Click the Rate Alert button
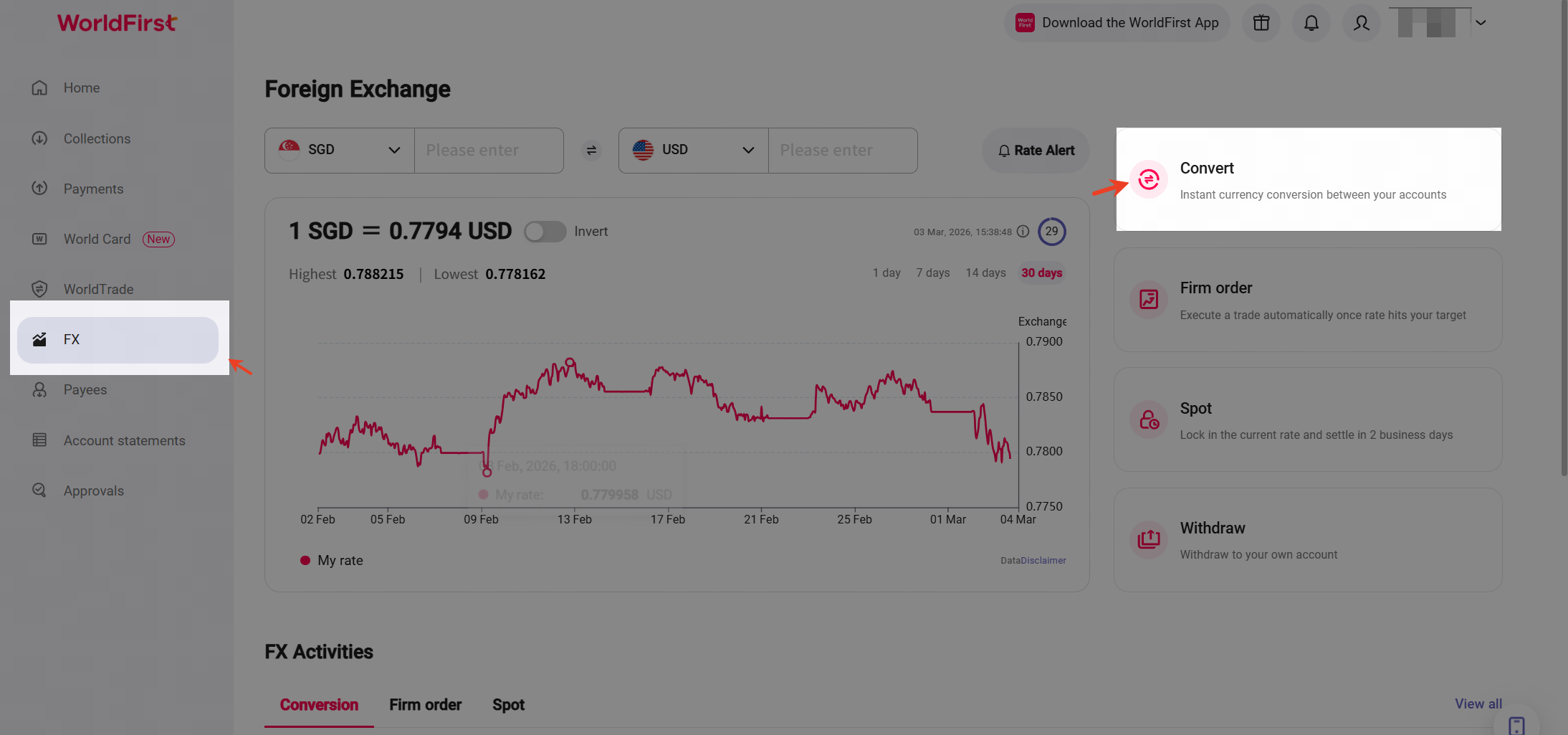 [x=1036, y=151]
